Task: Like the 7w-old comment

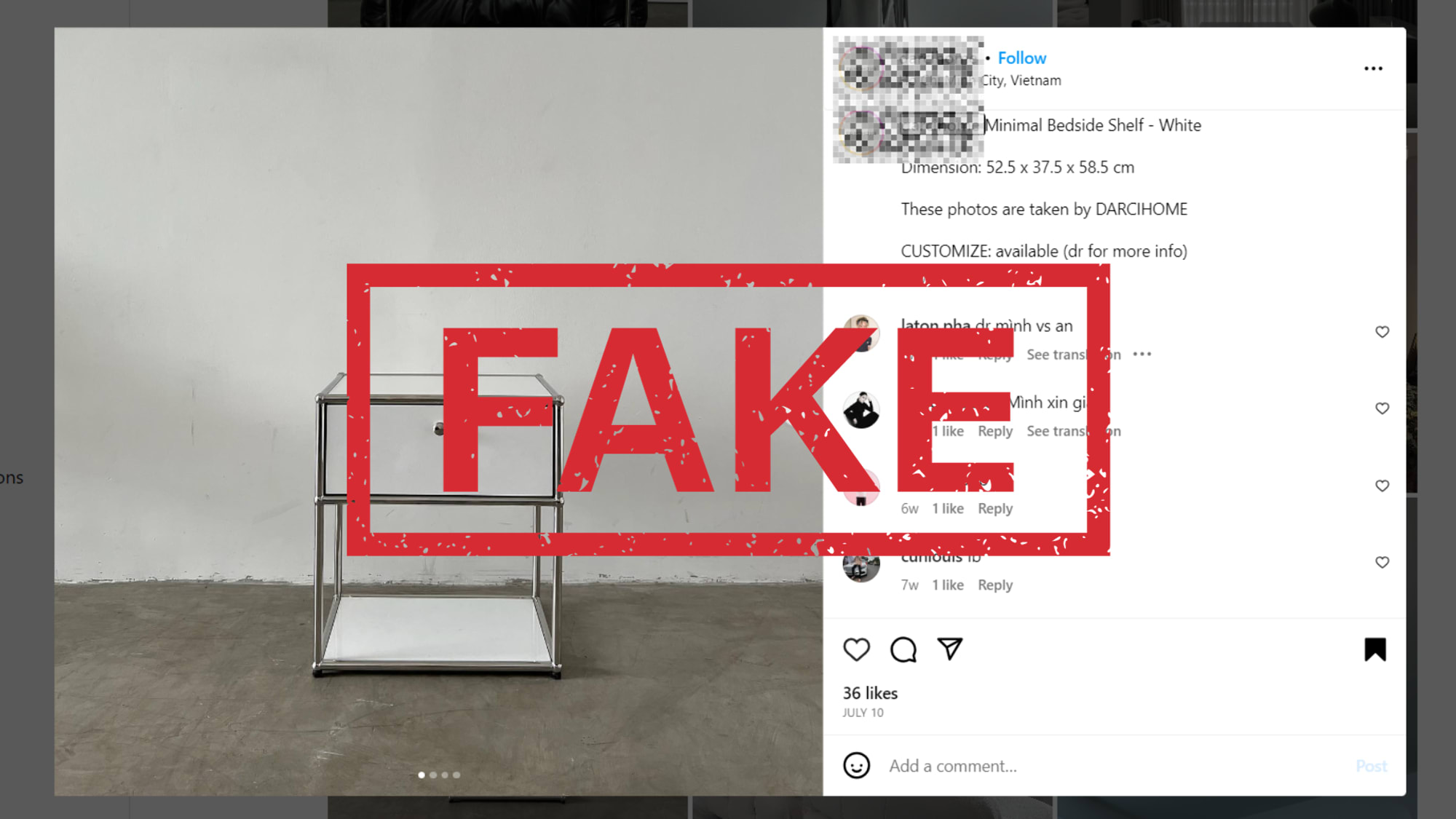Action: (x=1382, y=562)
